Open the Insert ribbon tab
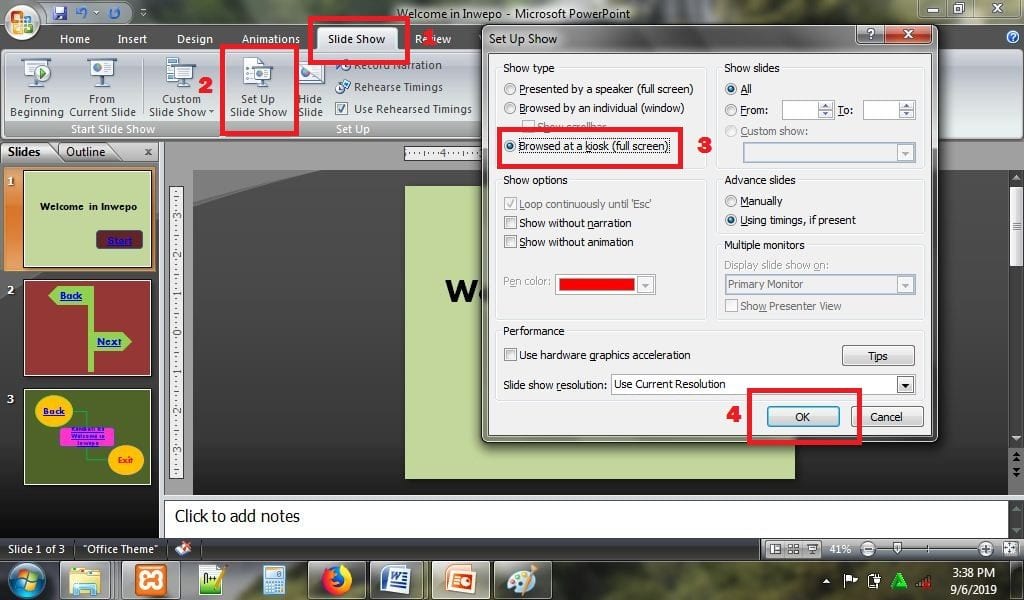This screenshot has height=600, width=1024. [132, 39]
